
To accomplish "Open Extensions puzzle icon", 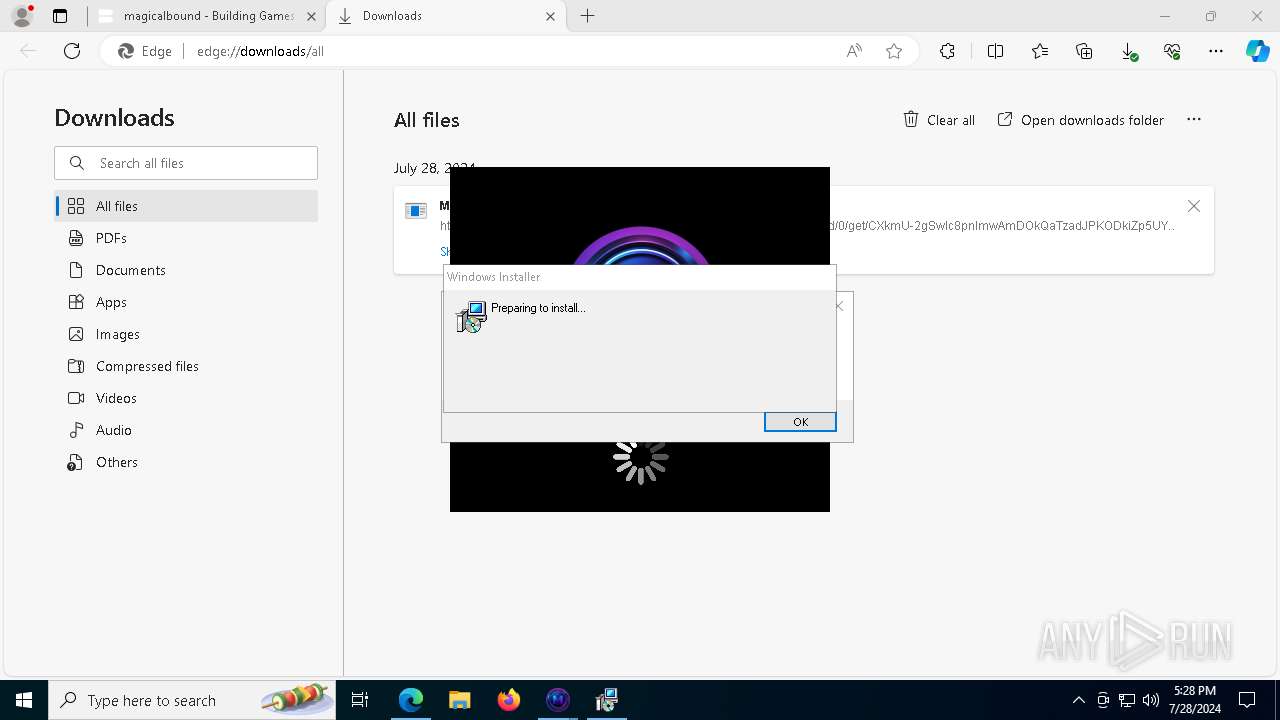I will pos(947,51).
